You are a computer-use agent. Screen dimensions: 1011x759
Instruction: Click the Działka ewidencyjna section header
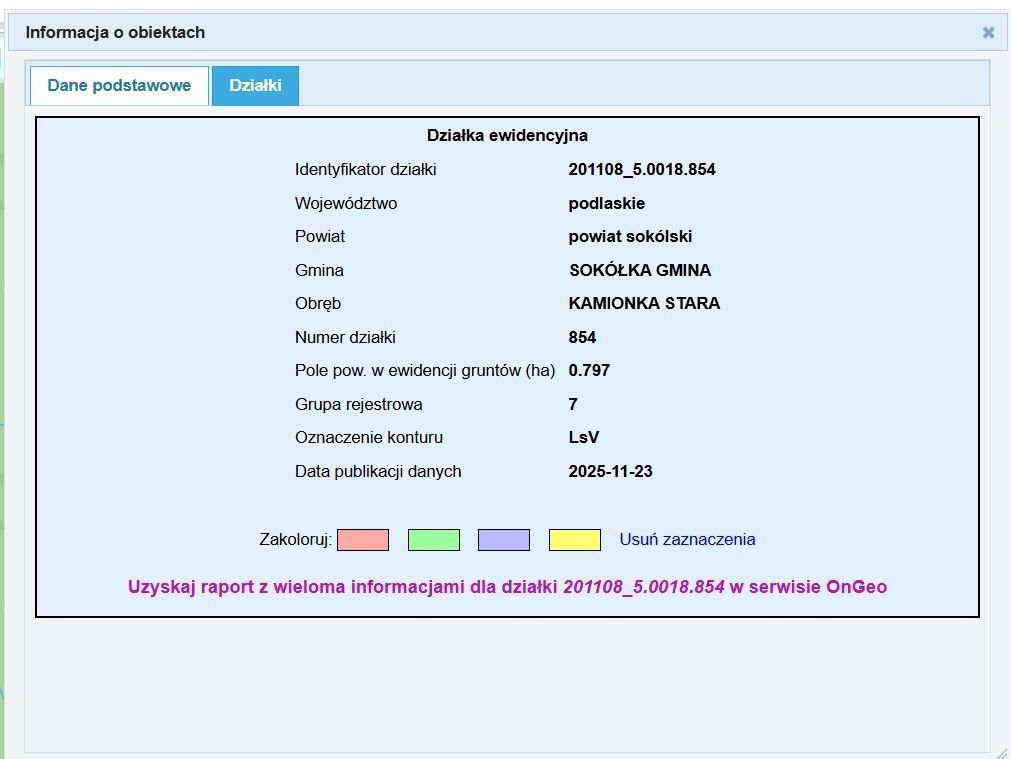click(x=509, y=135)
